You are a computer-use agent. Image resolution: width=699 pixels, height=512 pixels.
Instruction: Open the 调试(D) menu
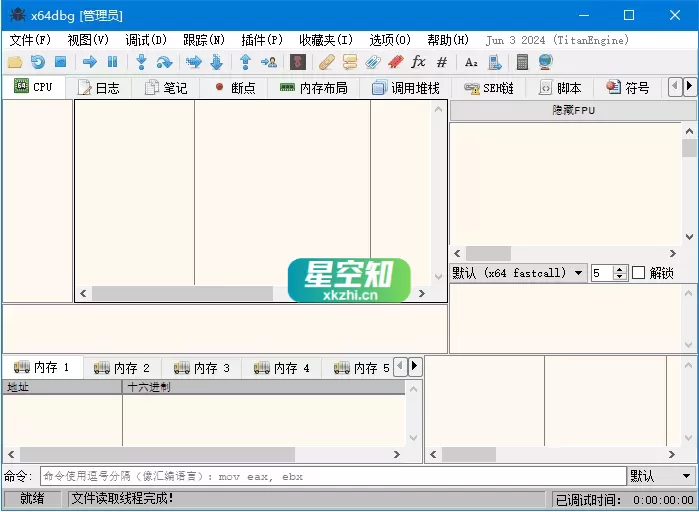point(146,40)
